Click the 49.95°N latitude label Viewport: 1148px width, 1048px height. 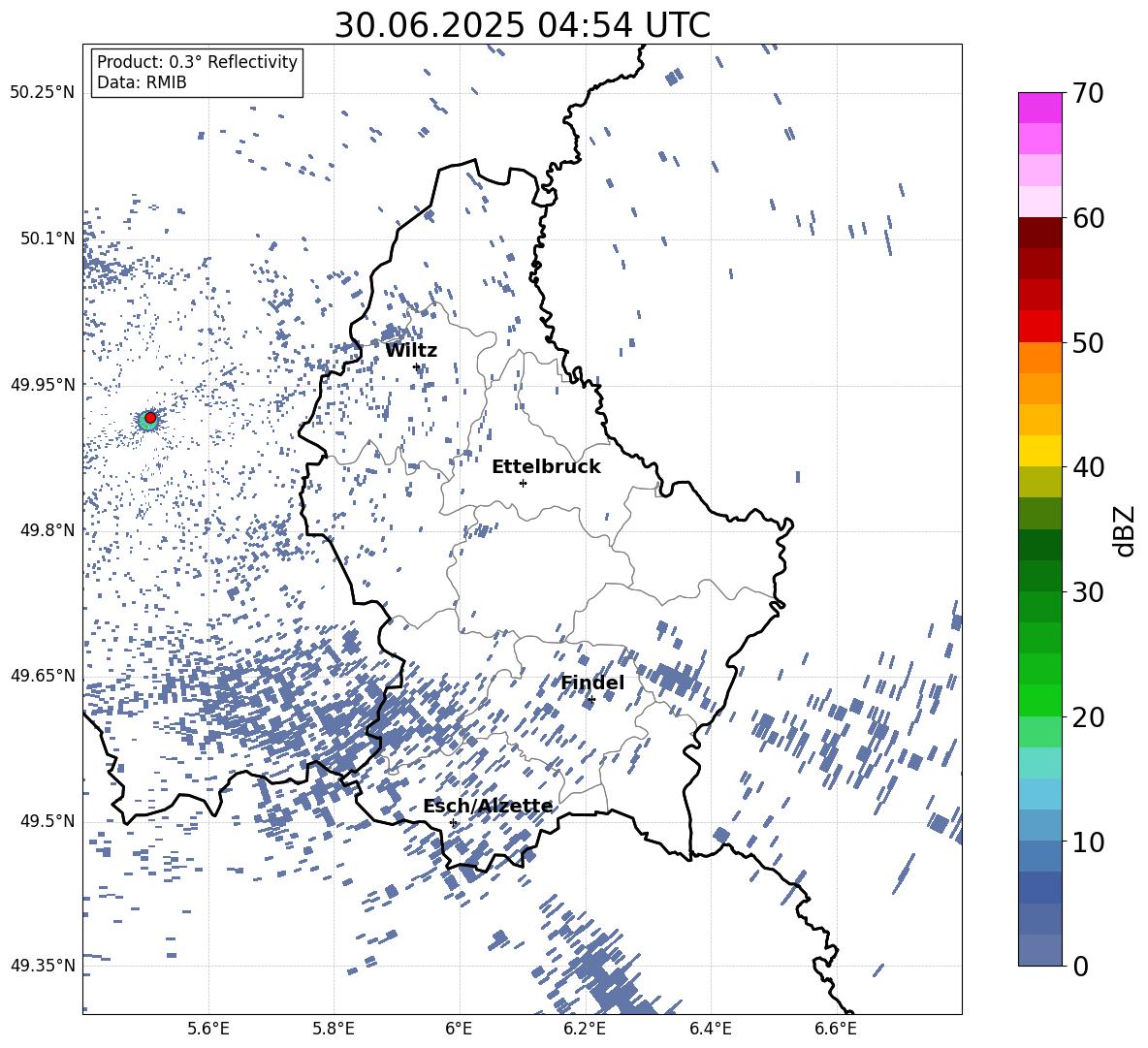click(x=43, y=384)
